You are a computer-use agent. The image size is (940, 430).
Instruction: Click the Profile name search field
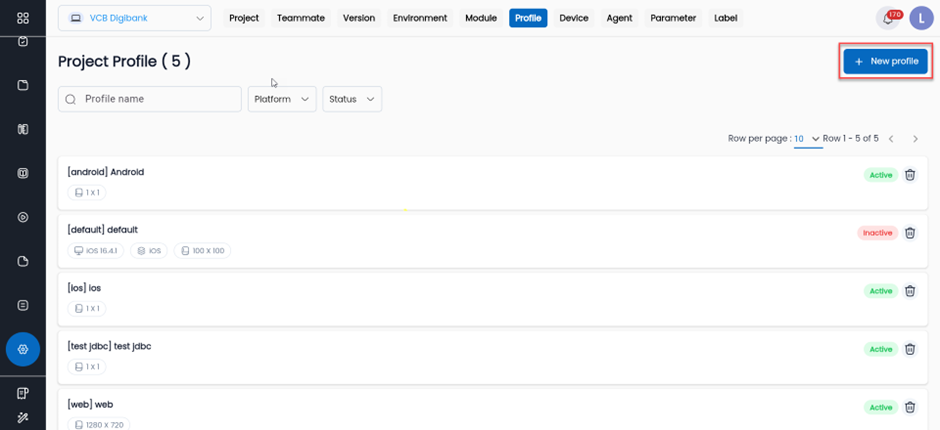coord(150,99)
